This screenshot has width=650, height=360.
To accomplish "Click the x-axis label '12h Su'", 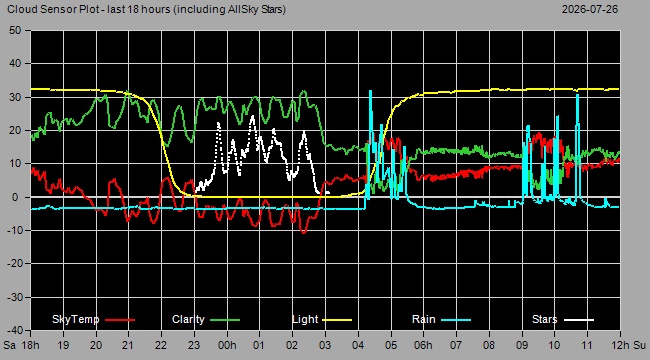I will click(x=628, y=345).
